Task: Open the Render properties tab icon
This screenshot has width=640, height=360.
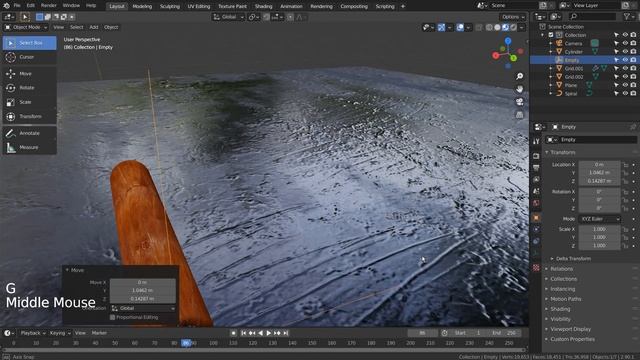Action: [x=536, y=156]
